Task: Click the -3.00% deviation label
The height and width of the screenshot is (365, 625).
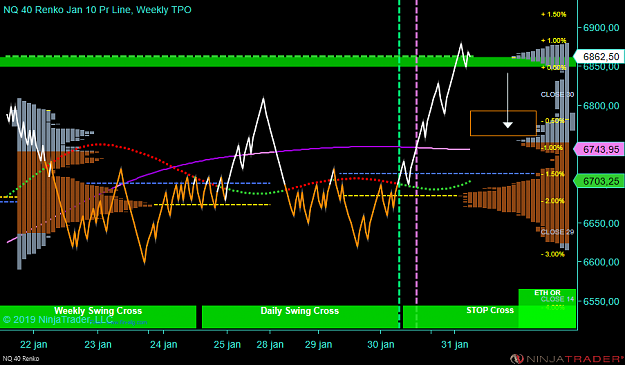Action: point(553,254)
